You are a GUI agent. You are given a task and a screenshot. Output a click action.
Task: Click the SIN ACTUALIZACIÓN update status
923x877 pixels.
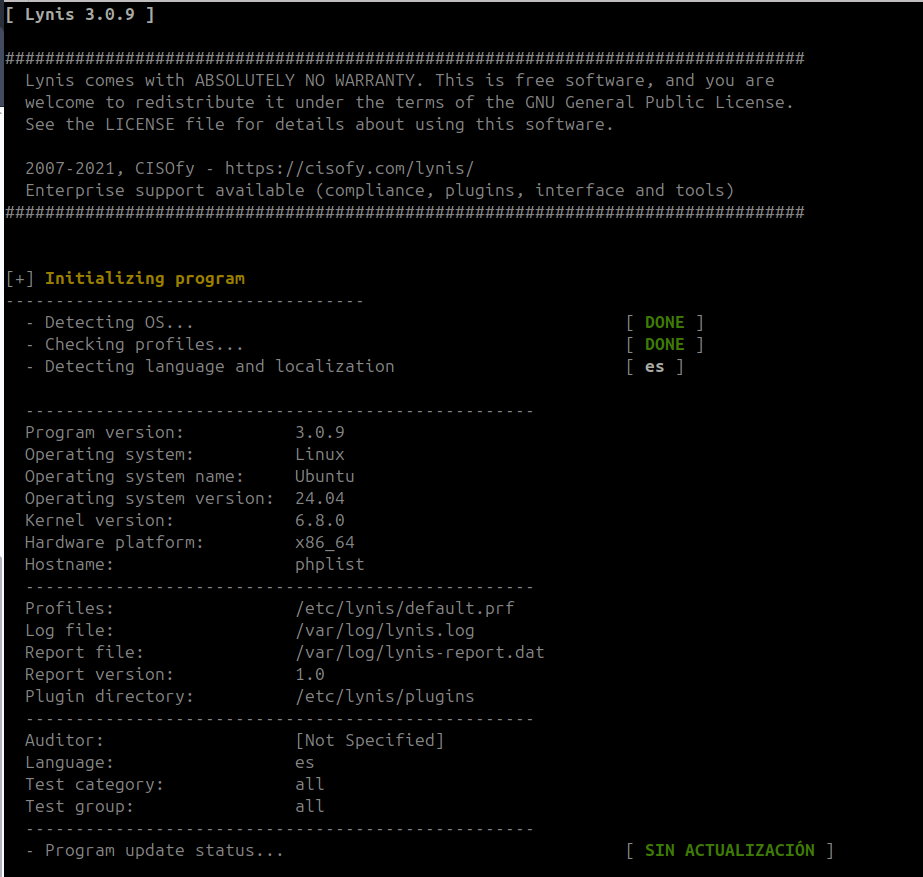tap(729, 851)
